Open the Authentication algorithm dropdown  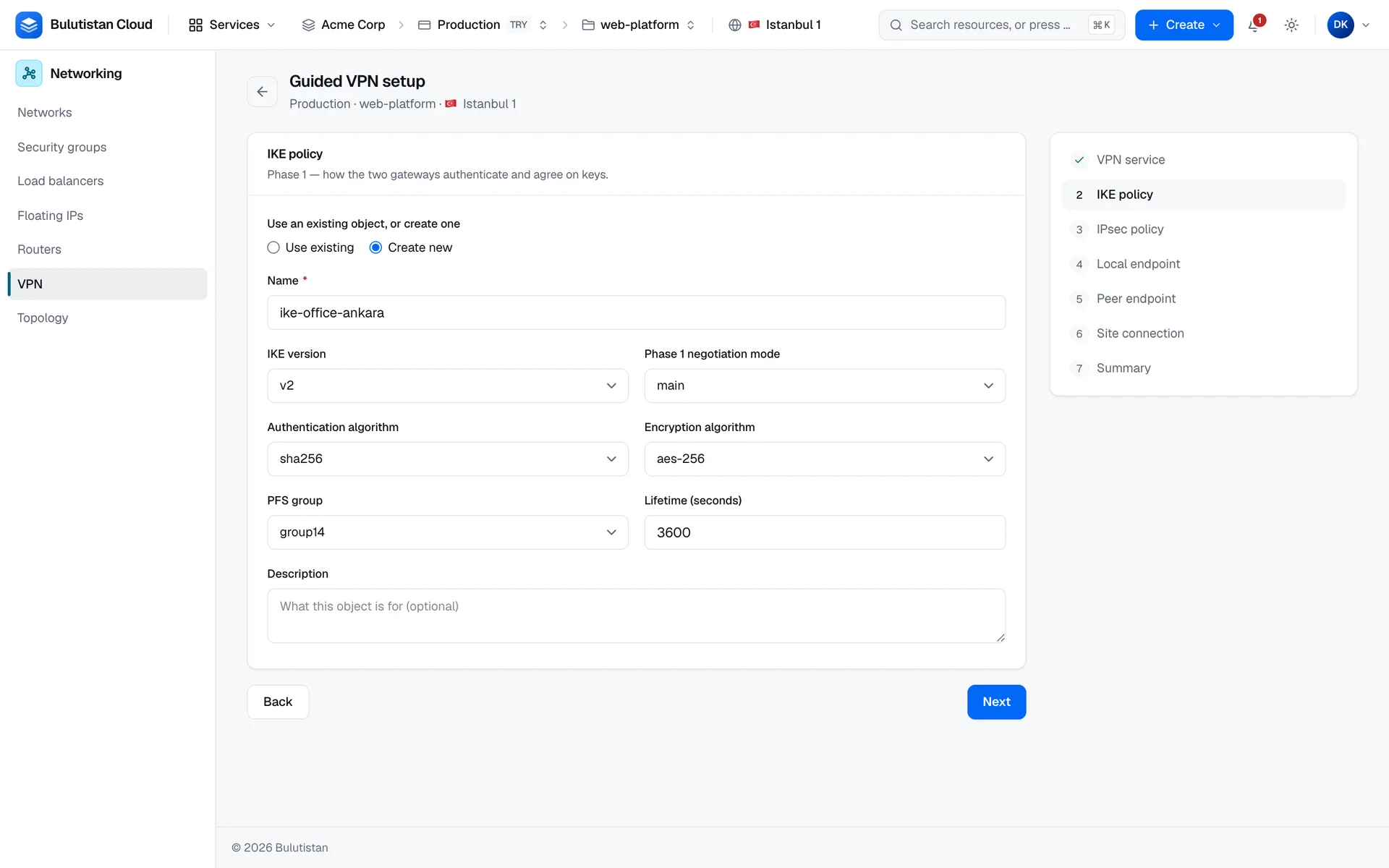point(448,459)
